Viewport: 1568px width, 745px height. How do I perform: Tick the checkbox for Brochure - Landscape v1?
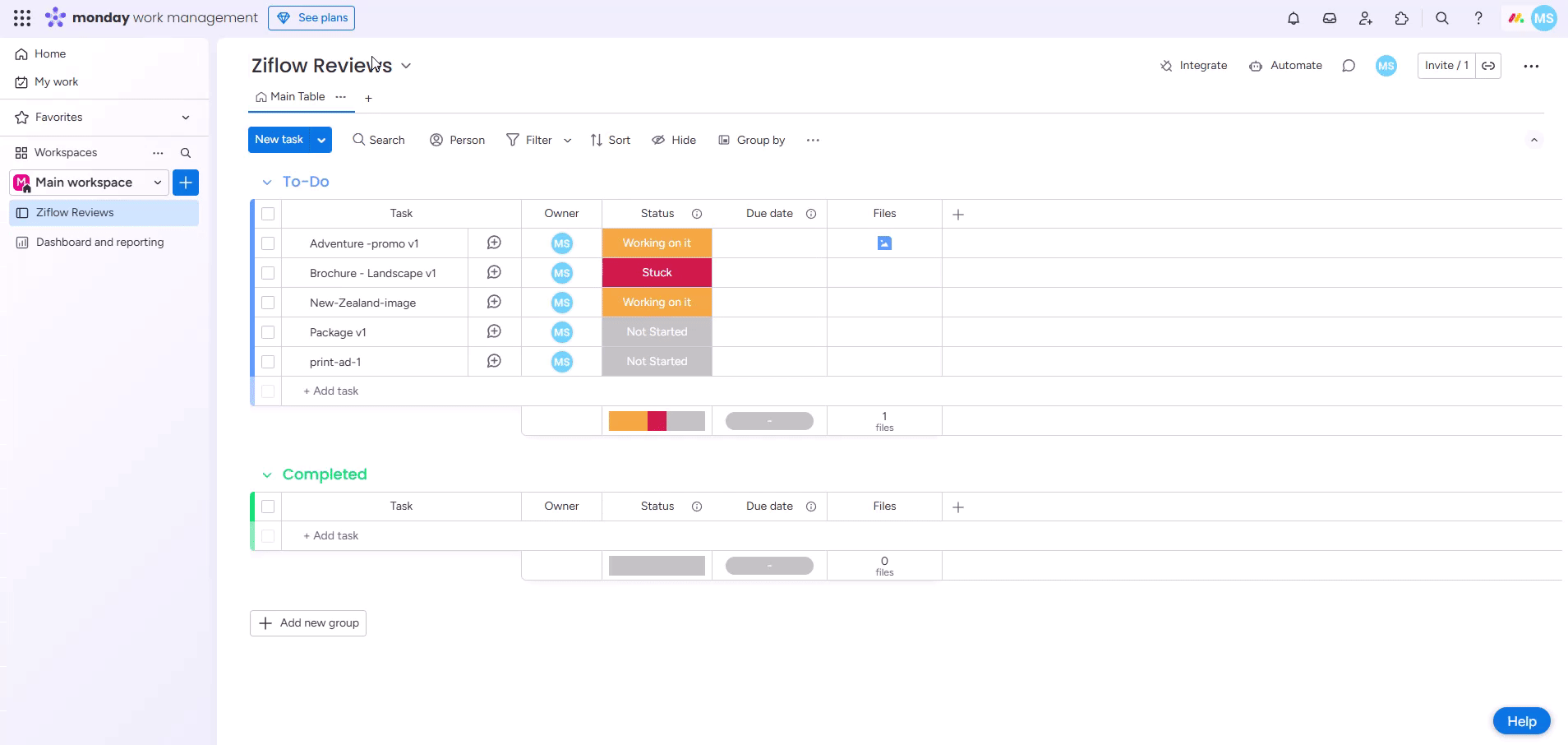[x=268, y=273]
